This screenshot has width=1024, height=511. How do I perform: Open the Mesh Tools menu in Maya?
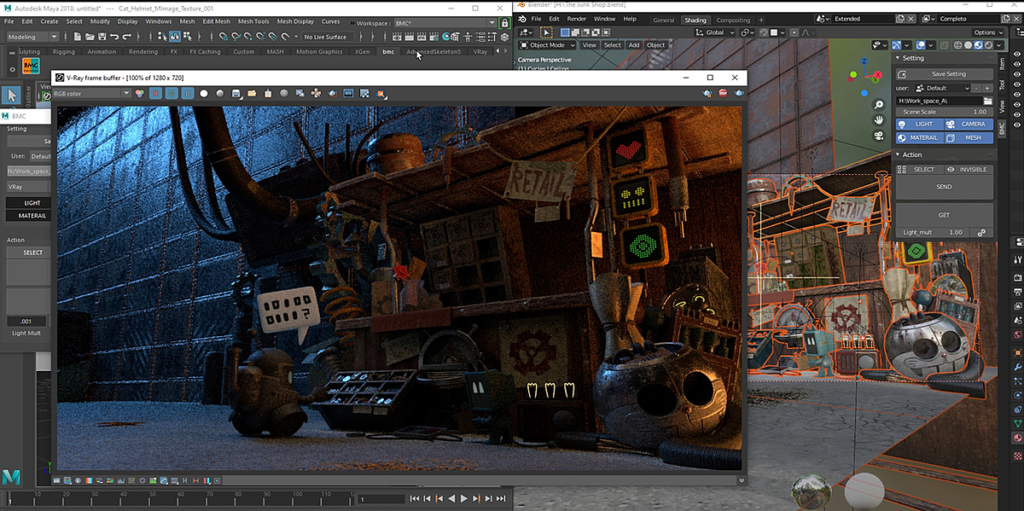[x=253, y=22]
